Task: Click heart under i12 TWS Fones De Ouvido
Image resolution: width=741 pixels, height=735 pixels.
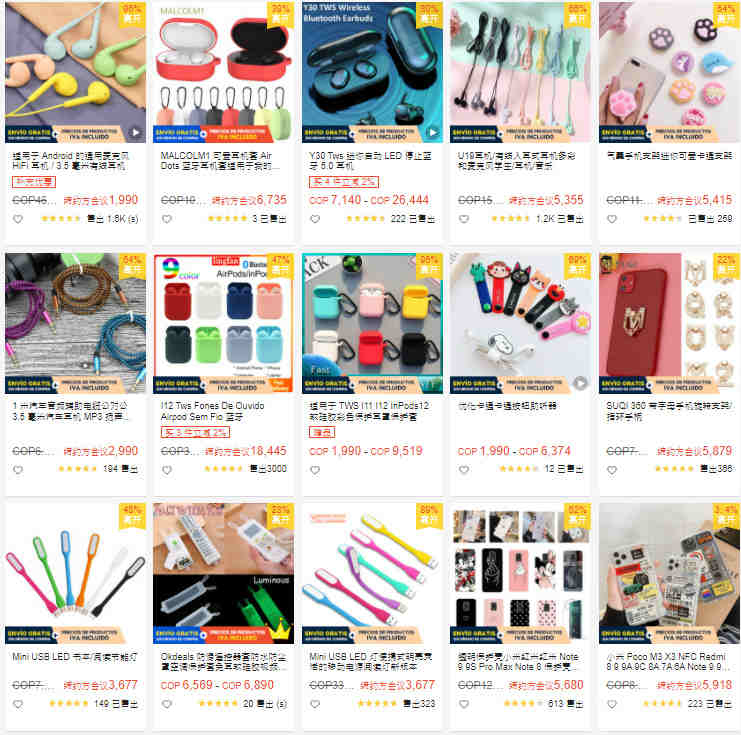Action: pos(167,470)
